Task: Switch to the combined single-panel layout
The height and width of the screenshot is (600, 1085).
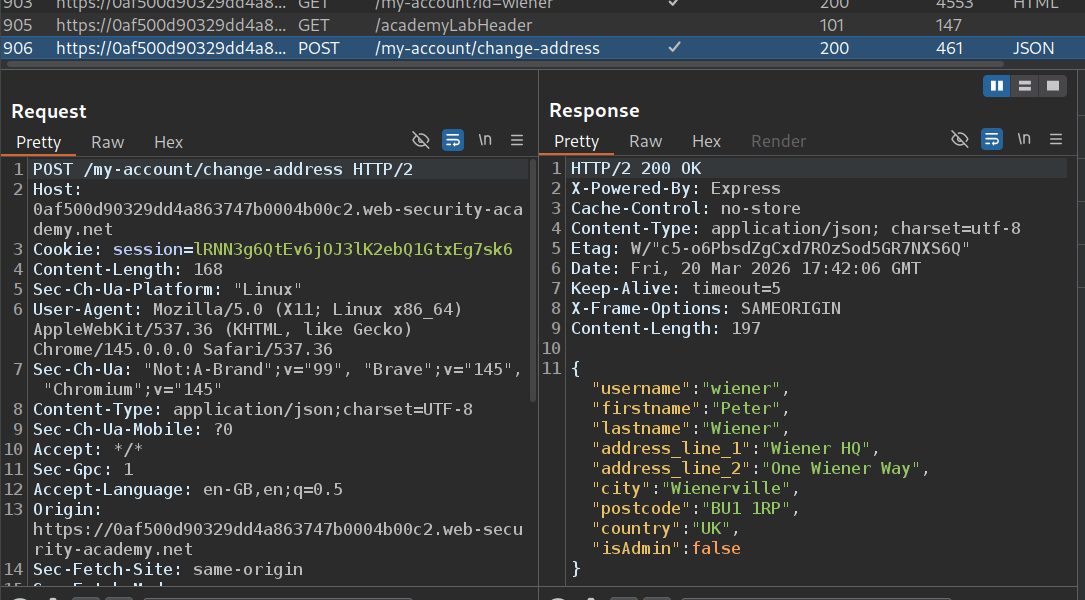Action: (x=1052, y=87)
